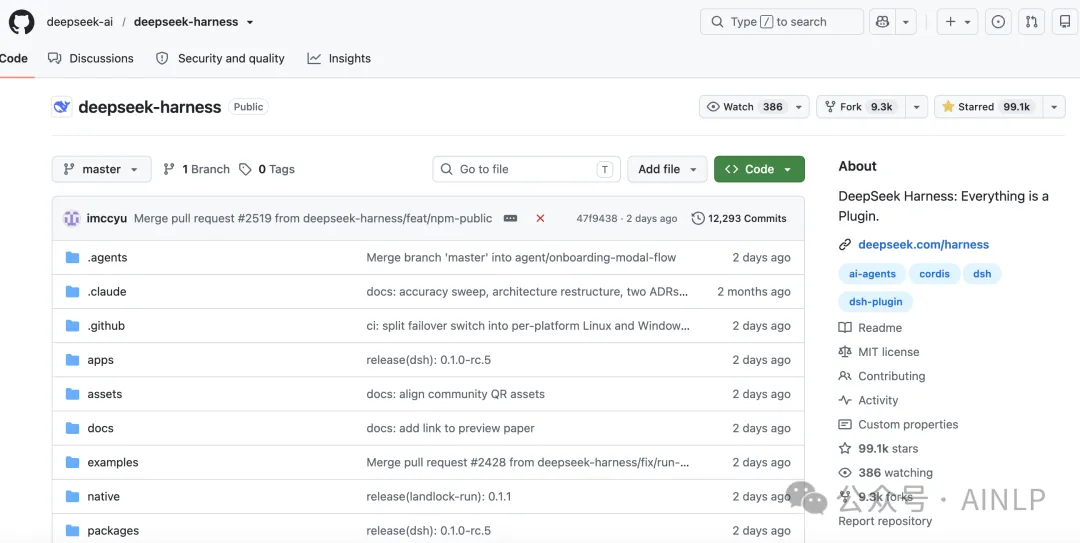
Task: Open the issues icon in header
Action: point(997,21)
